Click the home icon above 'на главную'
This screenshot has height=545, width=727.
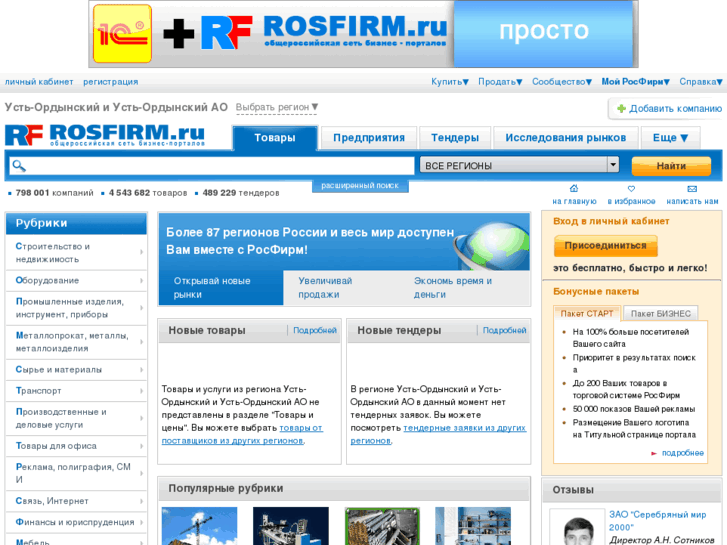pyautogui.click(x=574, y=188)
